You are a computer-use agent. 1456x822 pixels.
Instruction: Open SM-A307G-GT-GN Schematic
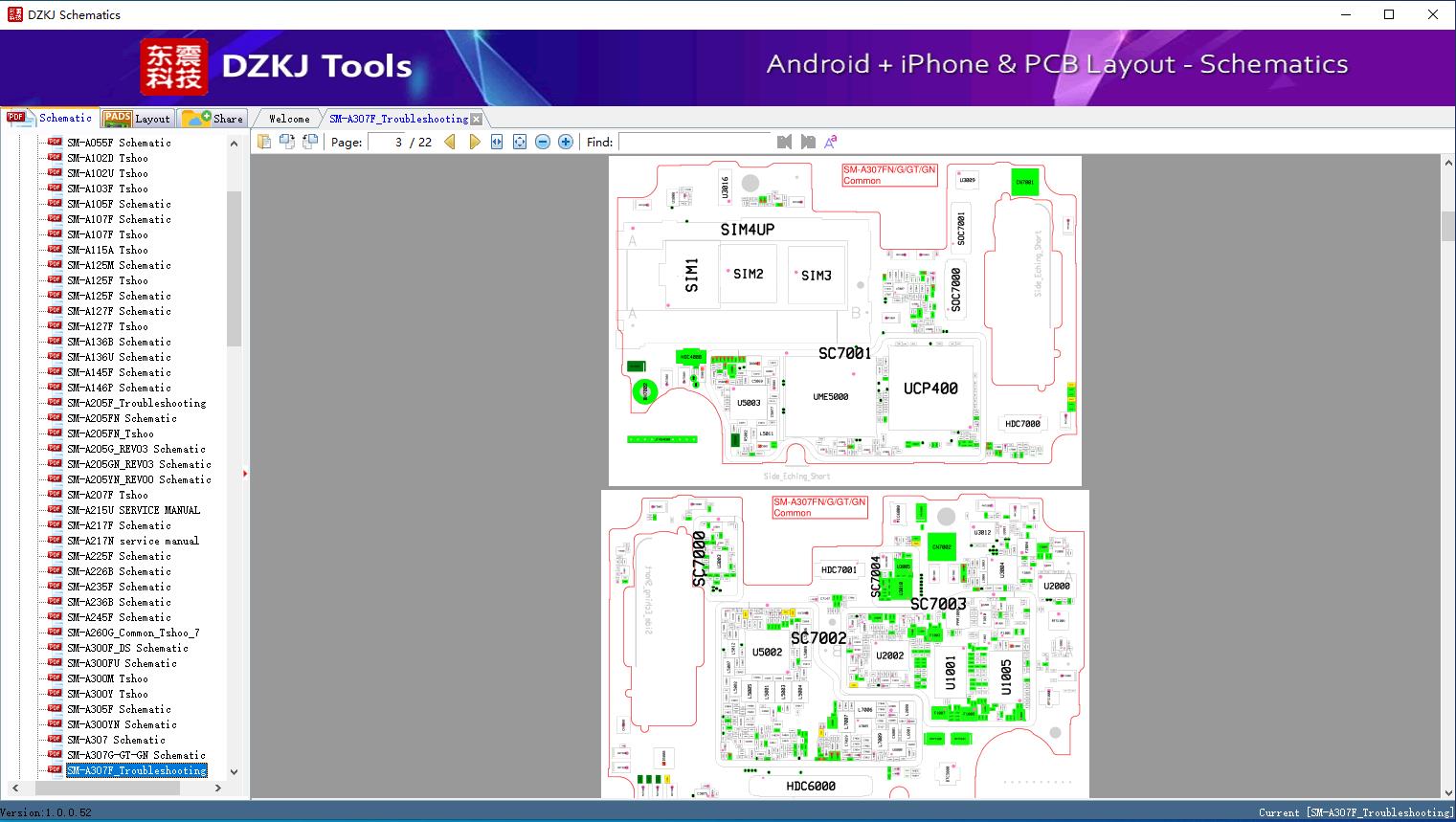136,755
